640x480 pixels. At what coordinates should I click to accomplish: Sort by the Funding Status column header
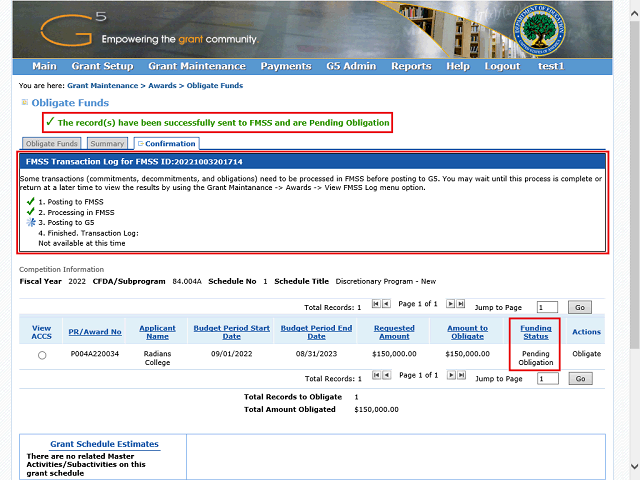pyautogui.click(x=536, y=332)
